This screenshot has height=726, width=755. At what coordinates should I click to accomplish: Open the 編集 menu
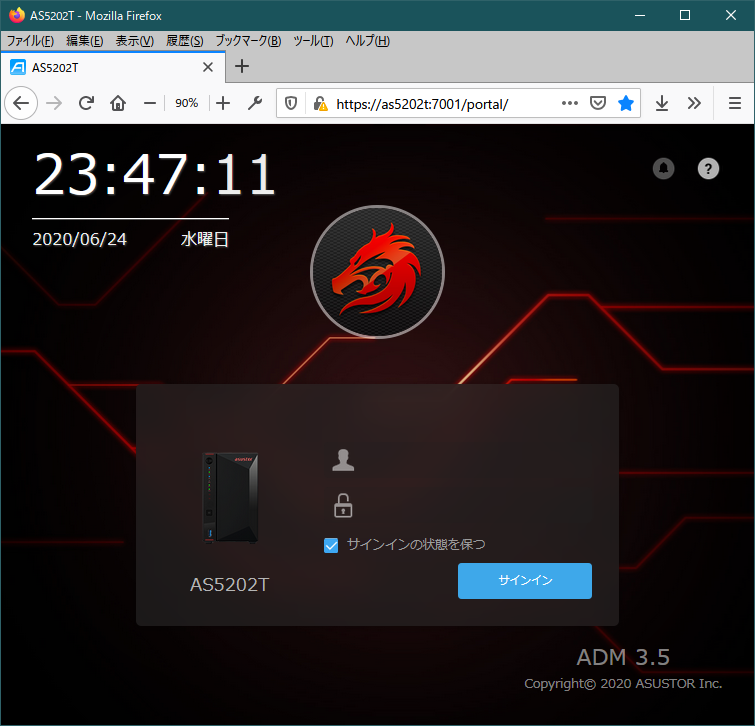pos(84,41)
